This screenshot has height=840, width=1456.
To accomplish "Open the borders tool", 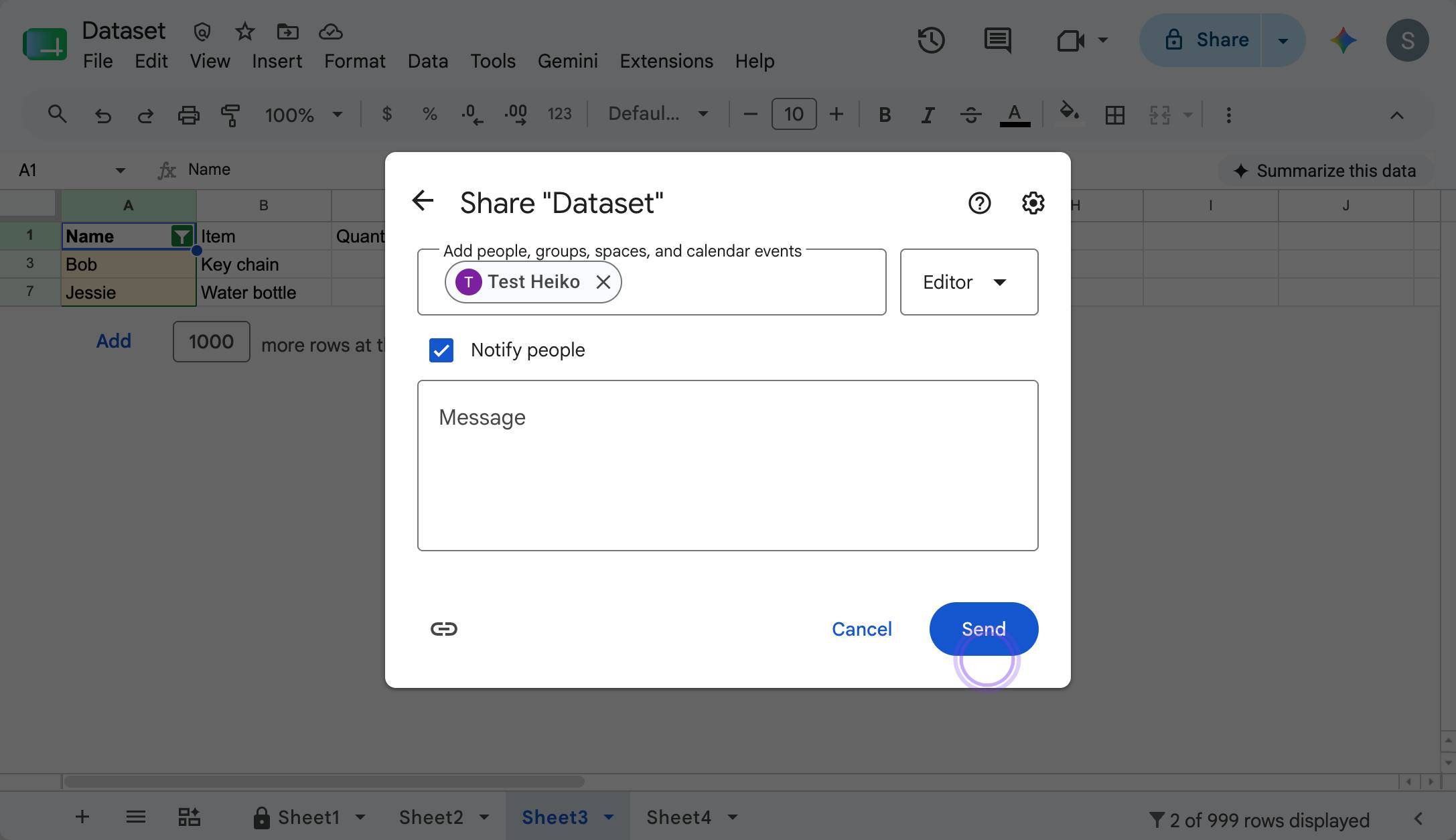I will [1114, 115].
